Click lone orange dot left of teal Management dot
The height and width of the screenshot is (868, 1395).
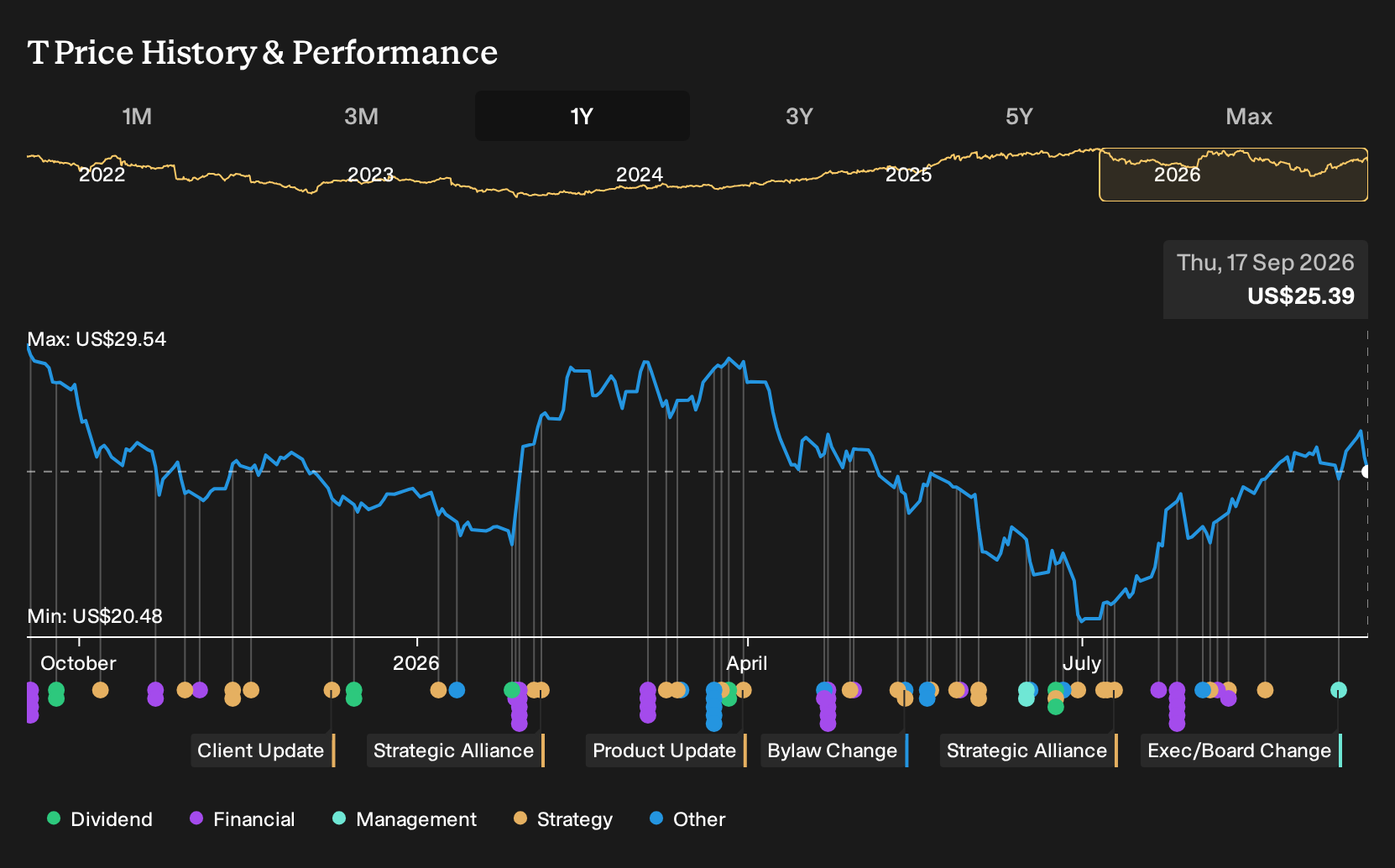click(1265, 690)
